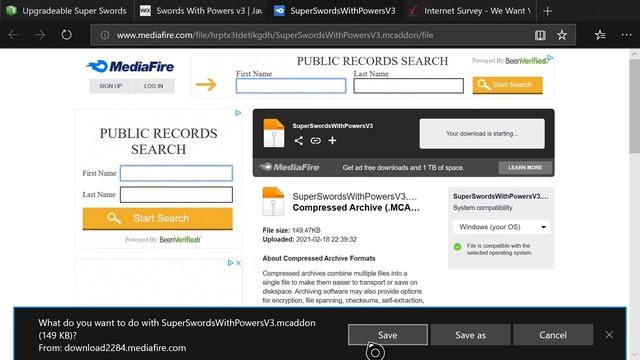The image size is (640, 360).
Task: Click the AdChoices icon on the top banner ad
Action: tap(550, 58)
